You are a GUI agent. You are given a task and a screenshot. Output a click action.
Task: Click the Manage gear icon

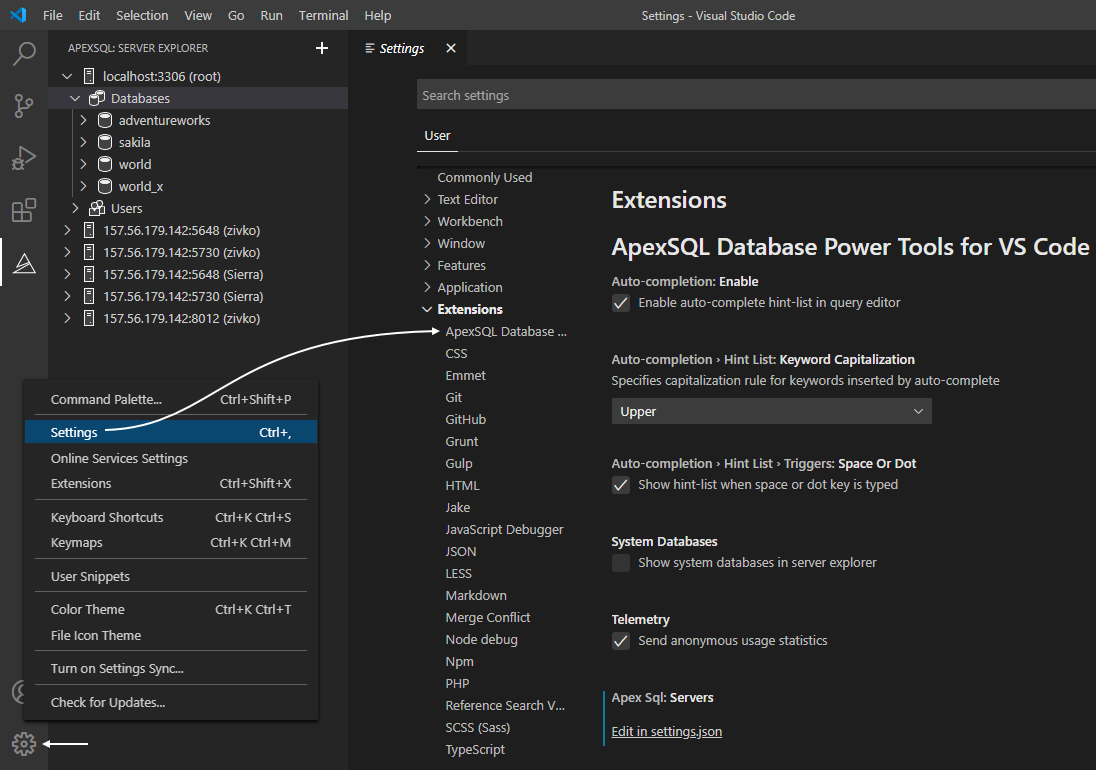24,744
